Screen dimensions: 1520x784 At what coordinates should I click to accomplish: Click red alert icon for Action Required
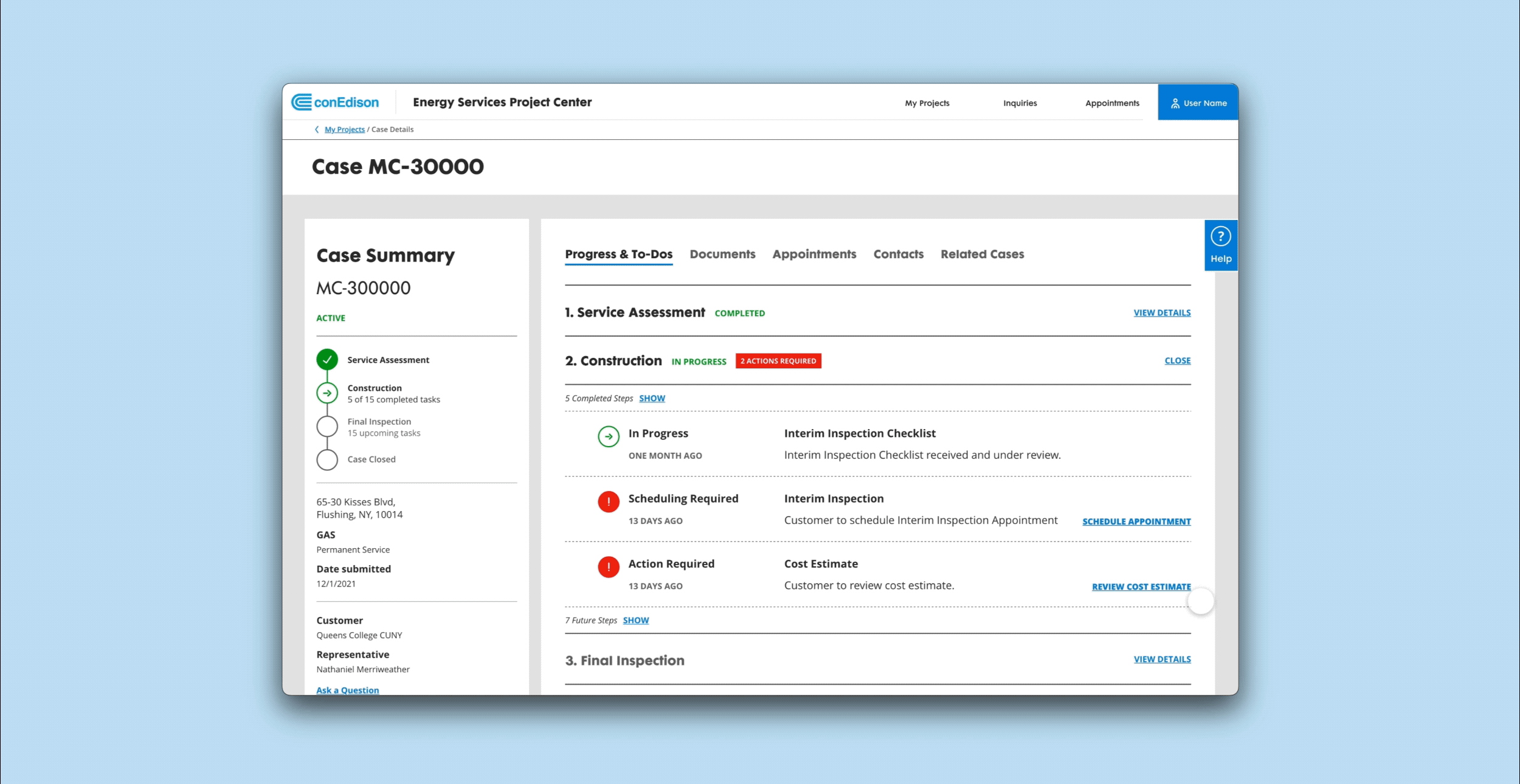(x=608, y=567)
